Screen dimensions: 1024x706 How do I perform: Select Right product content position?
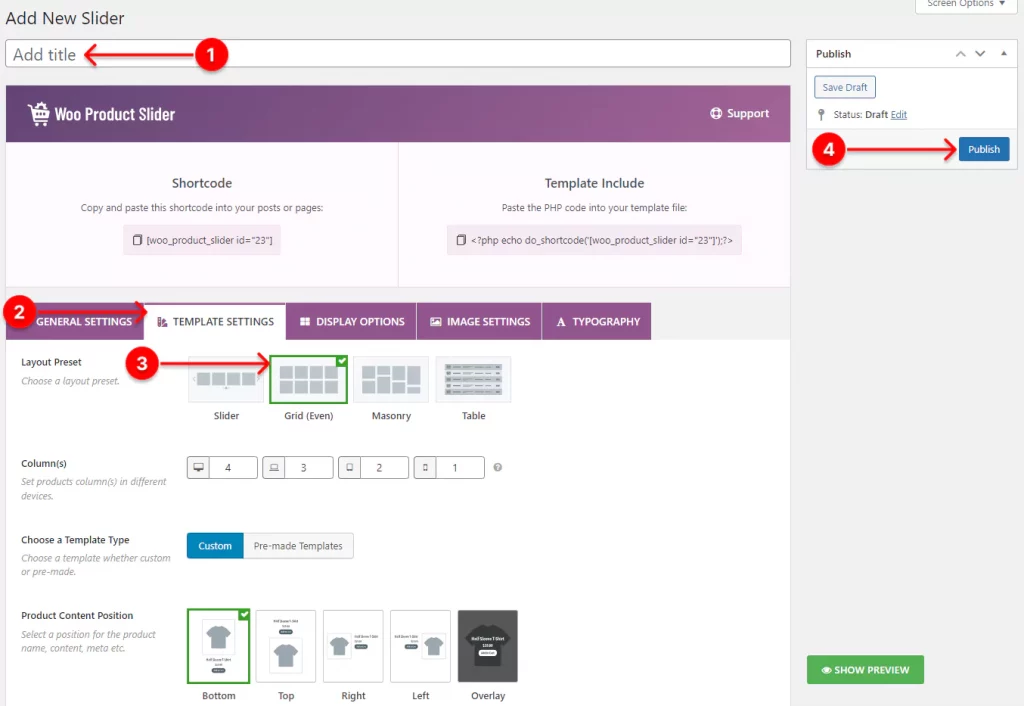[x=353, y=647]
